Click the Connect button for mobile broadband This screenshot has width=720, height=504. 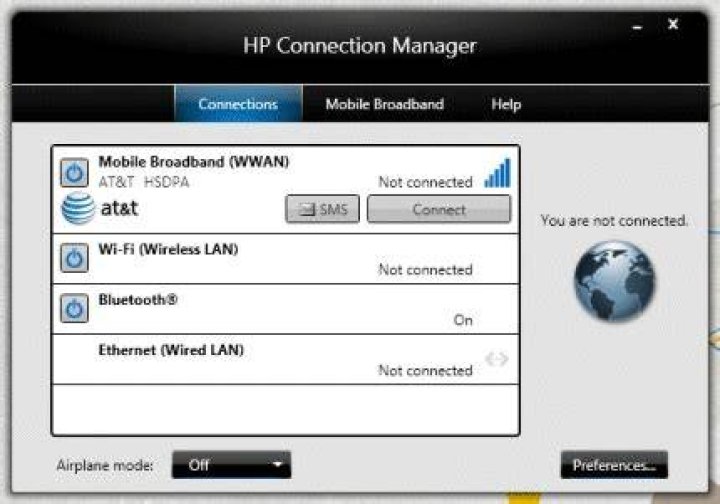tap(439, 209)
